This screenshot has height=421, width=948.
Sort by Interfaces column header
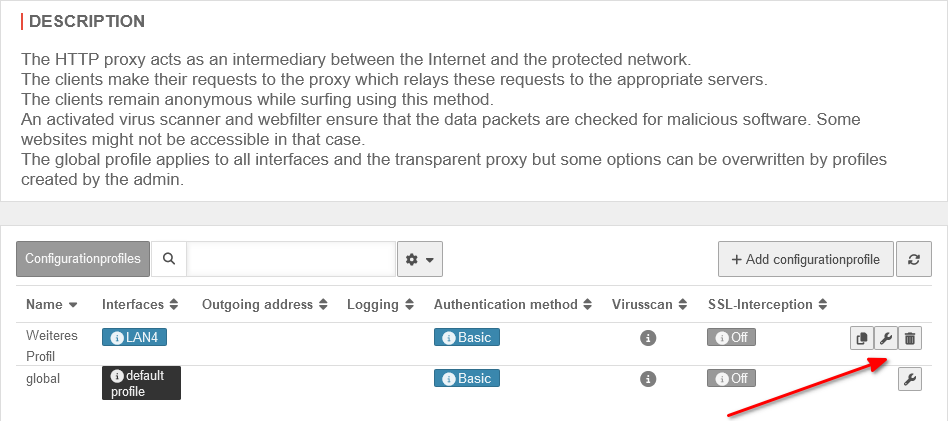pos(139,304)
